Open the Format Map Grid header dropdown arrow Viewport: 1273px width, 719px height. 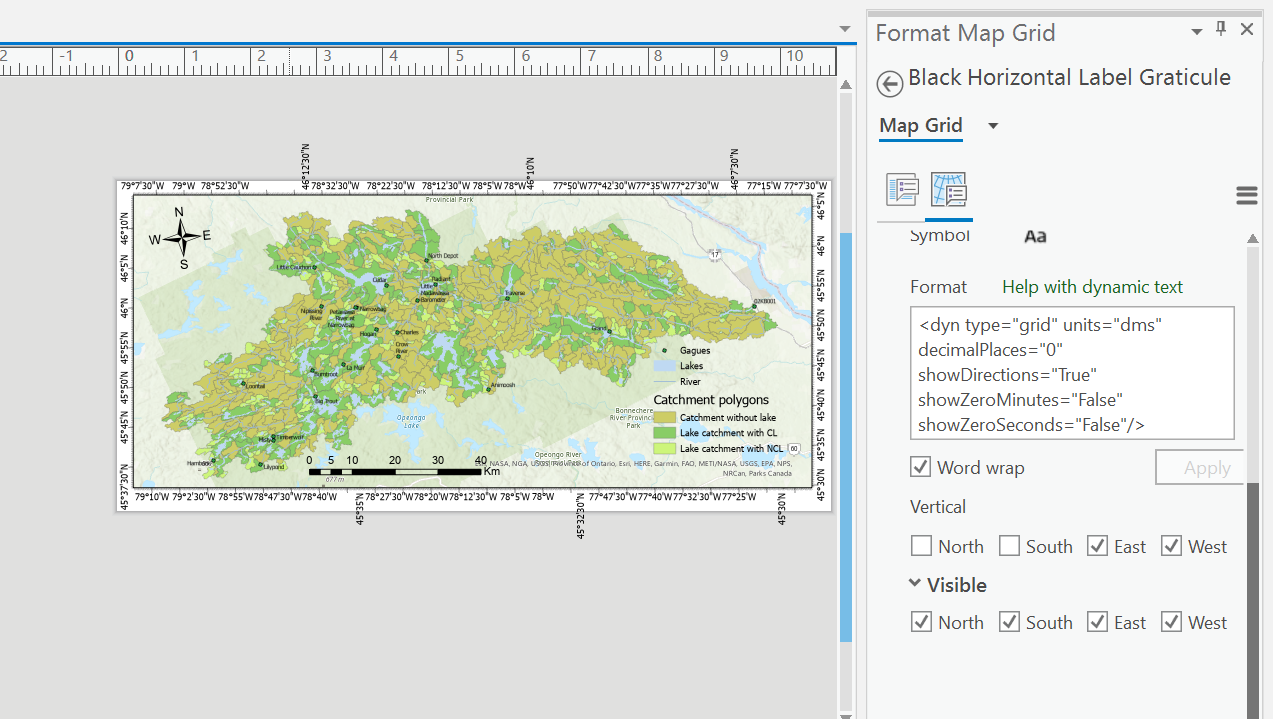(1196, 32)
